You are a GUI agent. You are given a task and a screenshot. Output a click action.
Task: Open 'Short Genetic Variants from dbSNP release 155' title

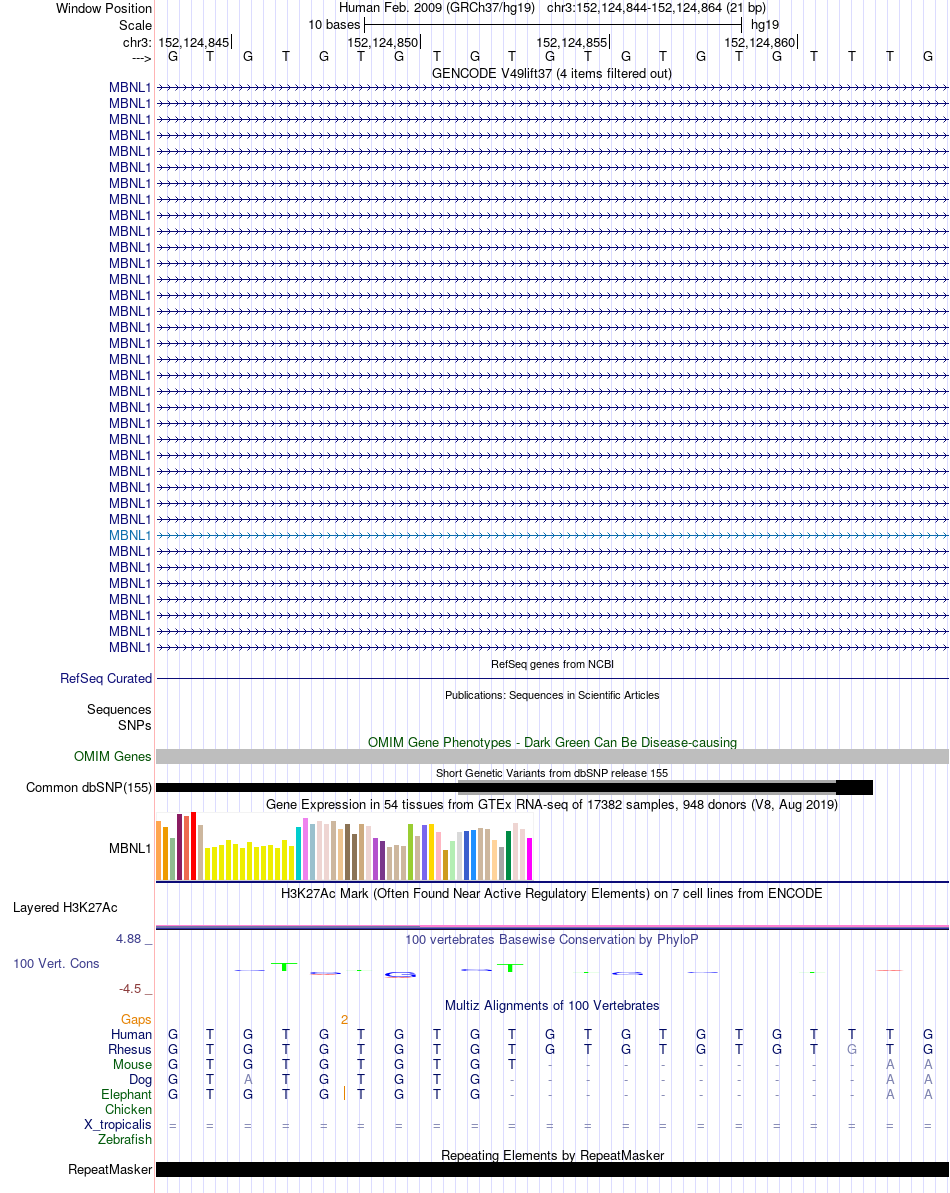[x=552, y=773]
